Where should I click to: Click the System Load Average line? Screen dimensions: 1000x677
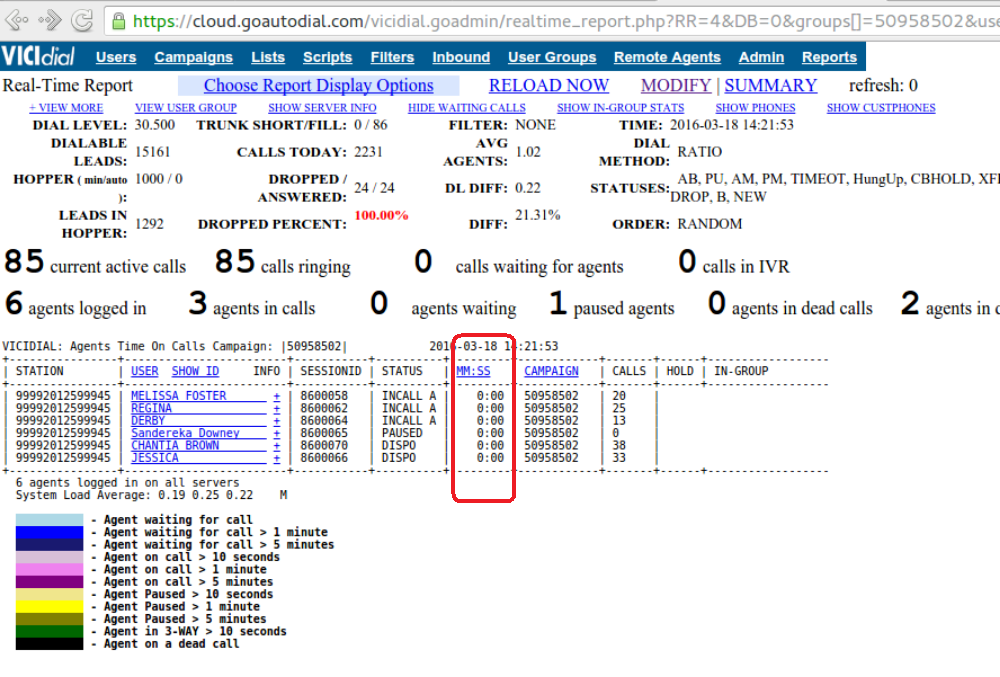pyautogui.click(x=134, y=495)
